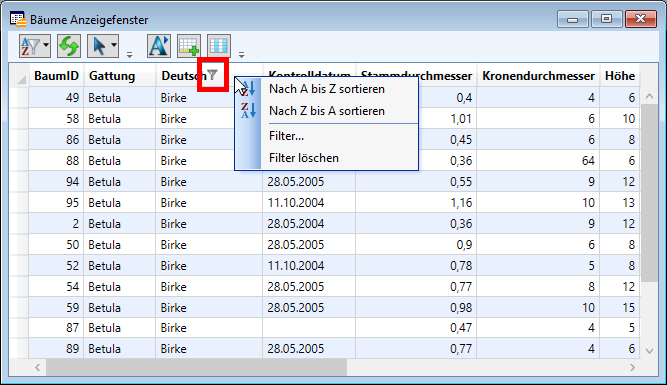Select BaumID cell 58
Screen dimensions: 667x385
coord(56,119)
